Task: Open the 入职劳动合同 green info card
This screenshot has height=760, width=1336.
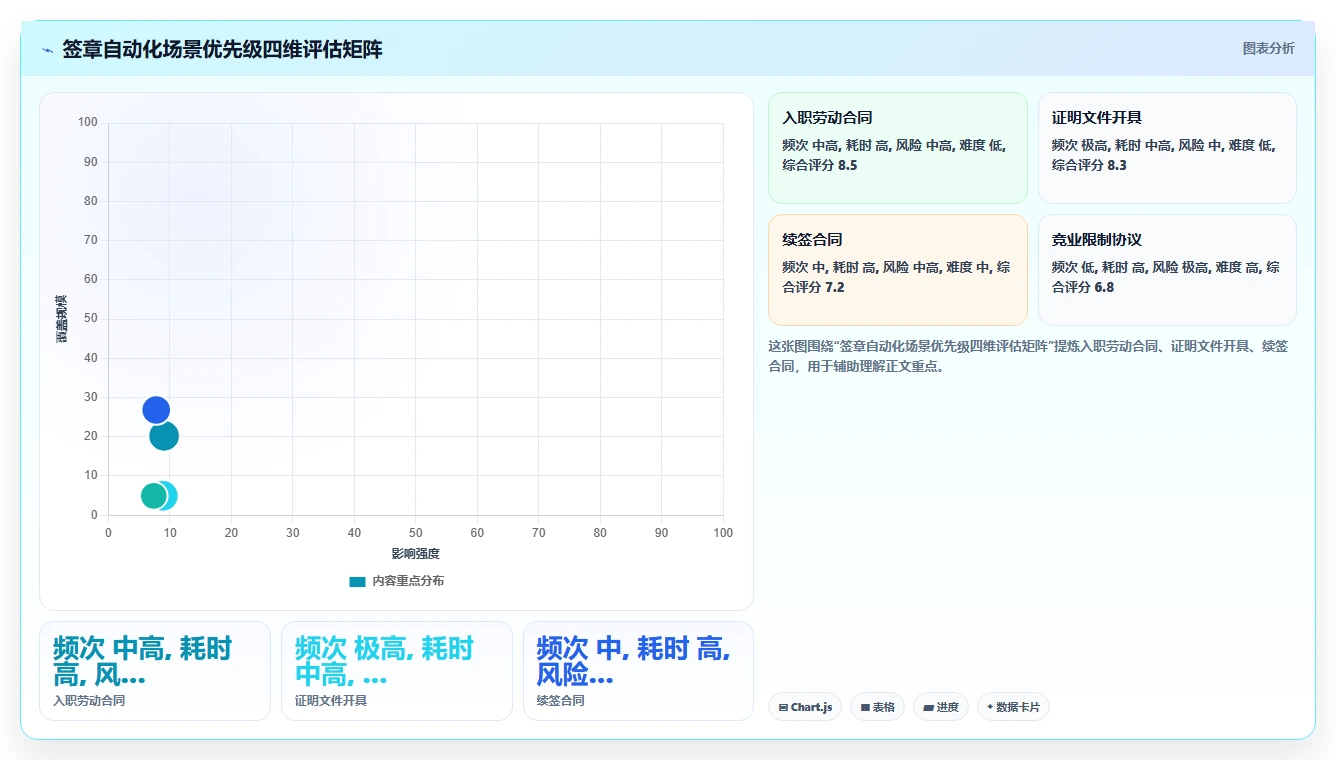Action: (x=898, y=148)
